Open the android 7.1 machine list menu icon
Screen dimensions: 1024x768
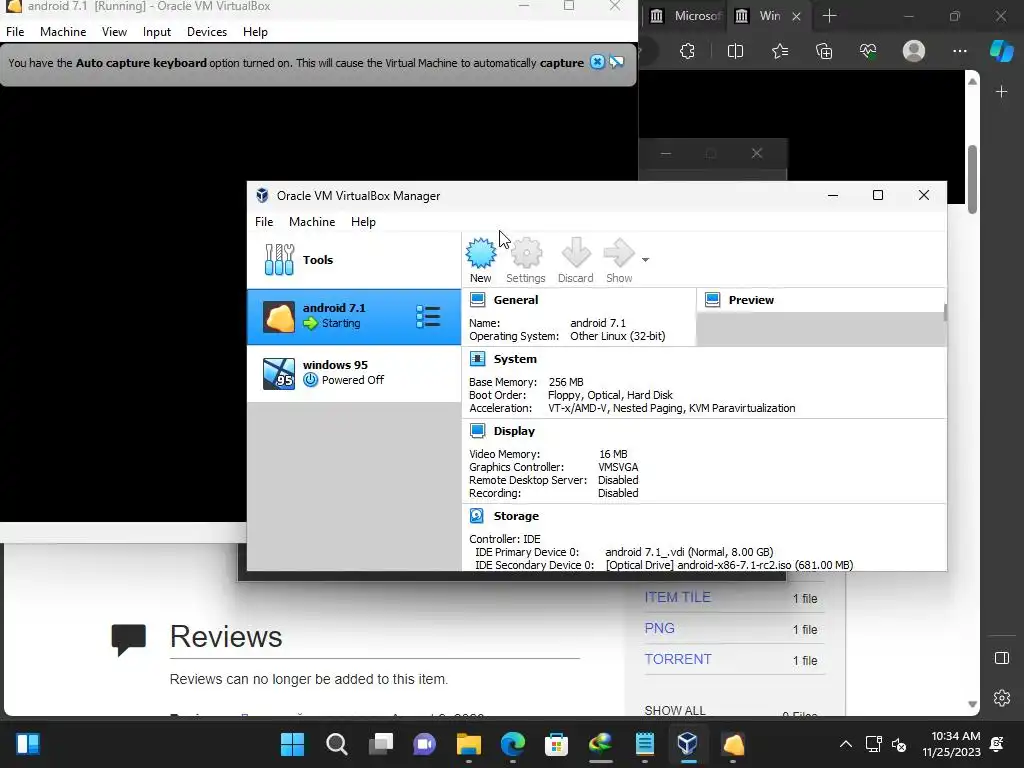428,317
